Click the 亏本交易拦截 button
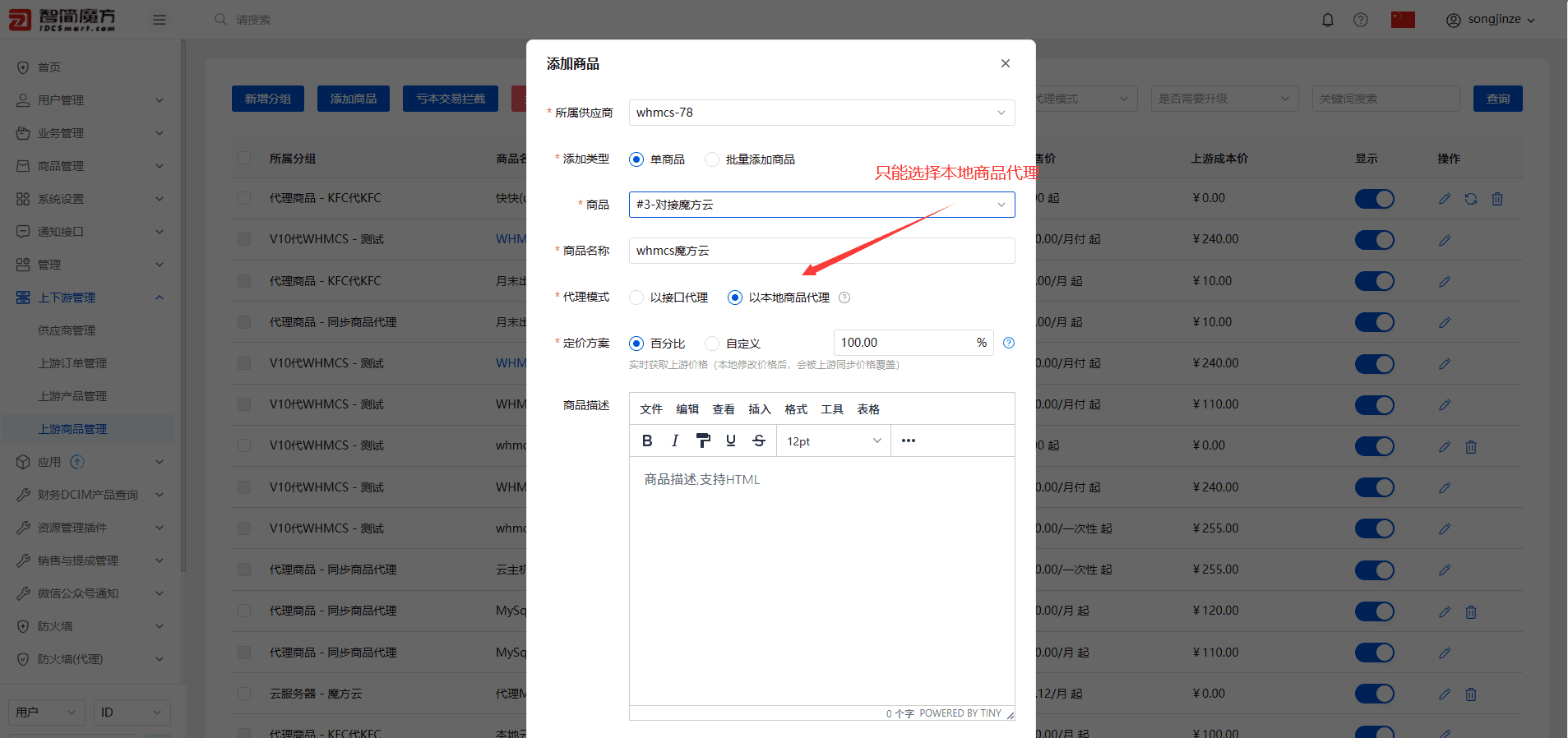1568x738 pixels. point(451,99)
